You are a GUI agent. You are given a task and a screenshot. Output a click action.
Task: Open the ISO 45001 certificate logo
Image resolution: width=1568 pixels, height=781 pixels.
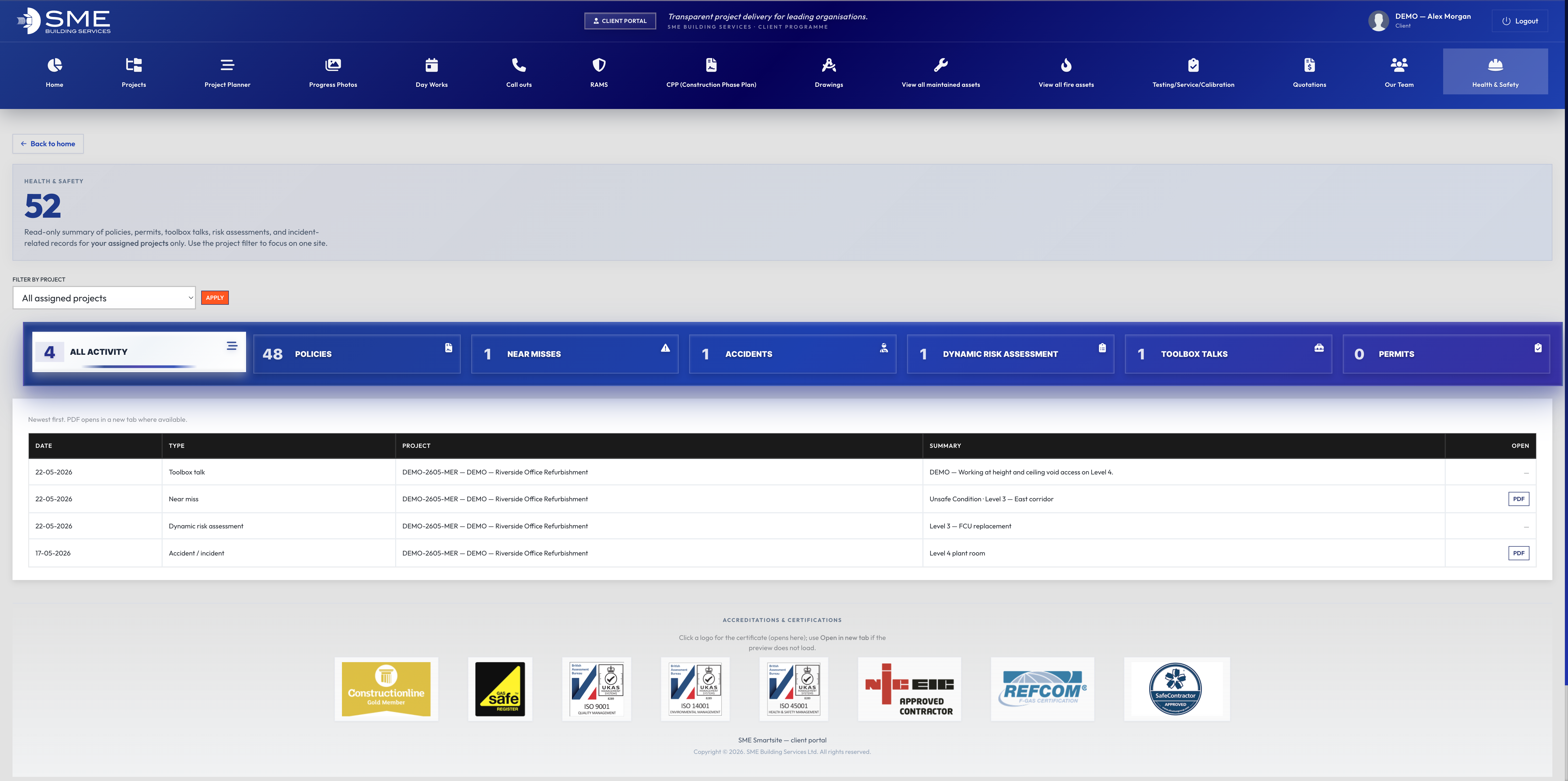[794, 689]
